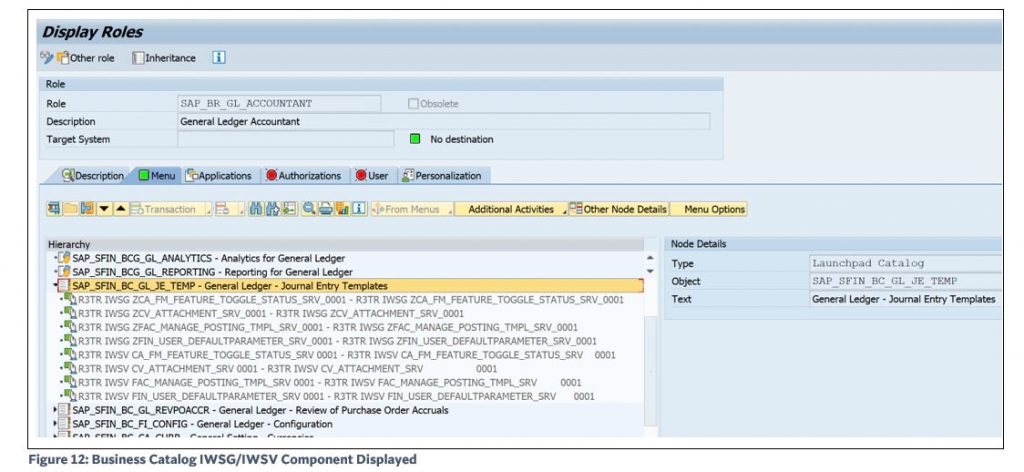1024x472 pixels.
Task: Select SAP_SFIN_BC_GL_JE_TEMP Journal Entry Templates node
Action: [x=230, y=286]
